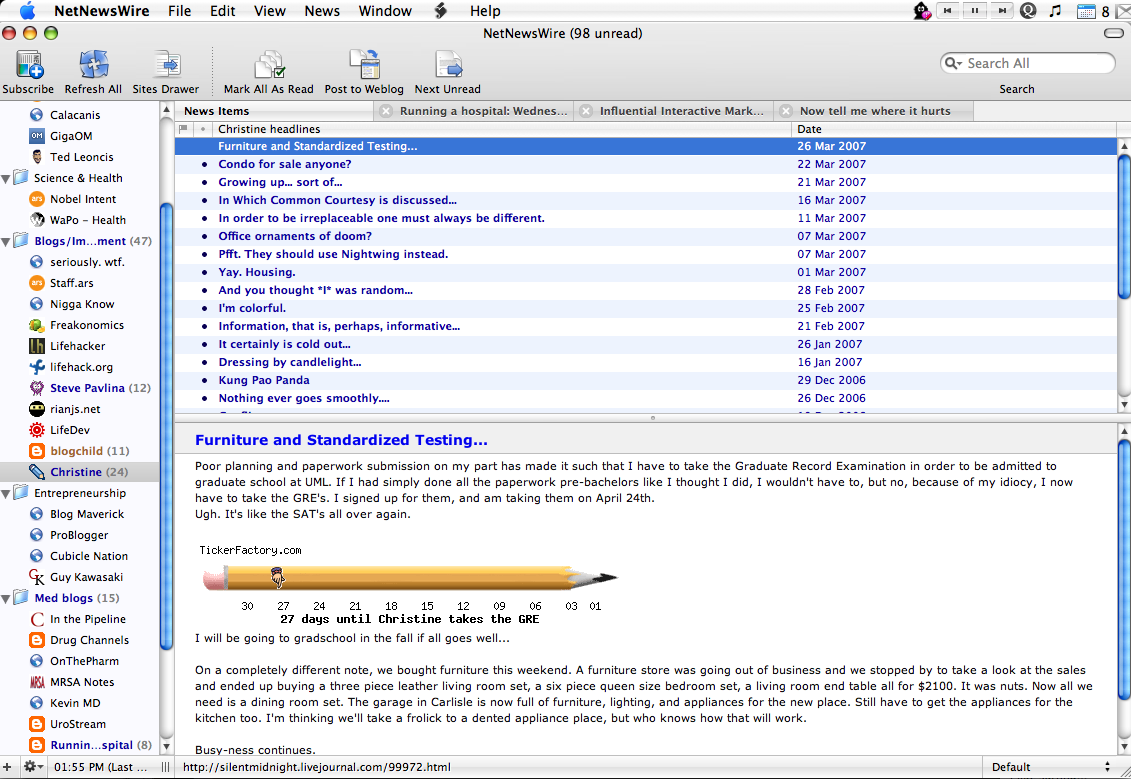Open the View menu

click(x=270, y=11)
